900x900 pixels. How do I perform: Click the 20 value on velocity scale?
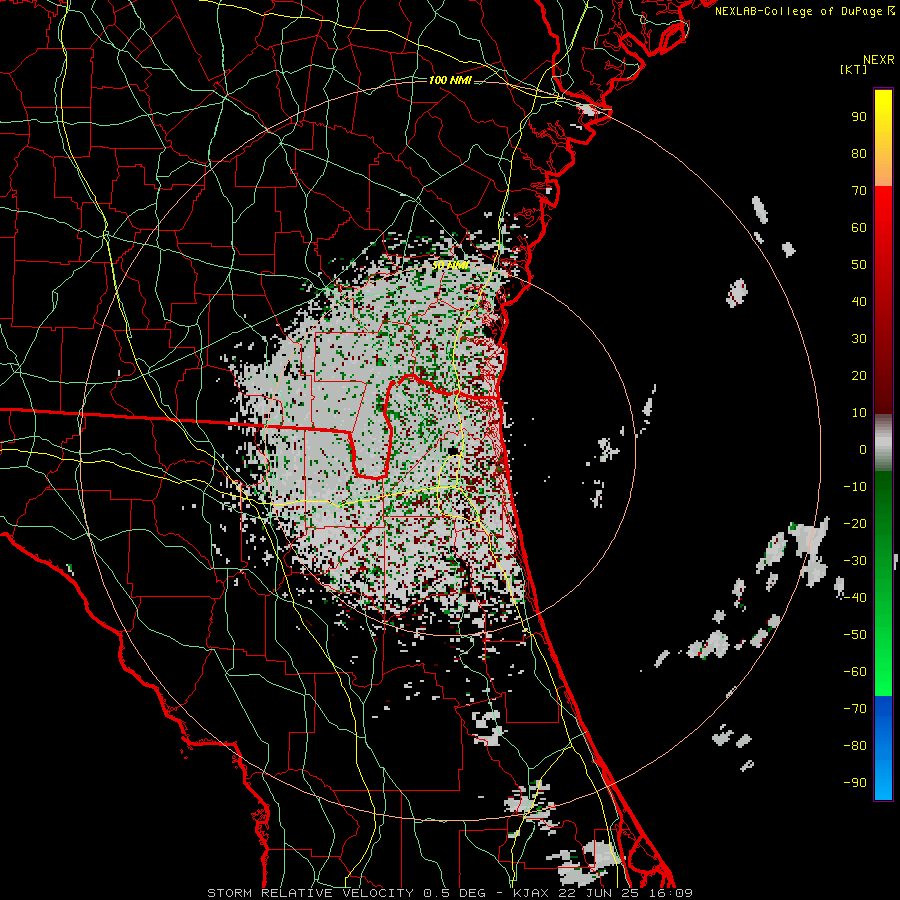tap(859, 376)
